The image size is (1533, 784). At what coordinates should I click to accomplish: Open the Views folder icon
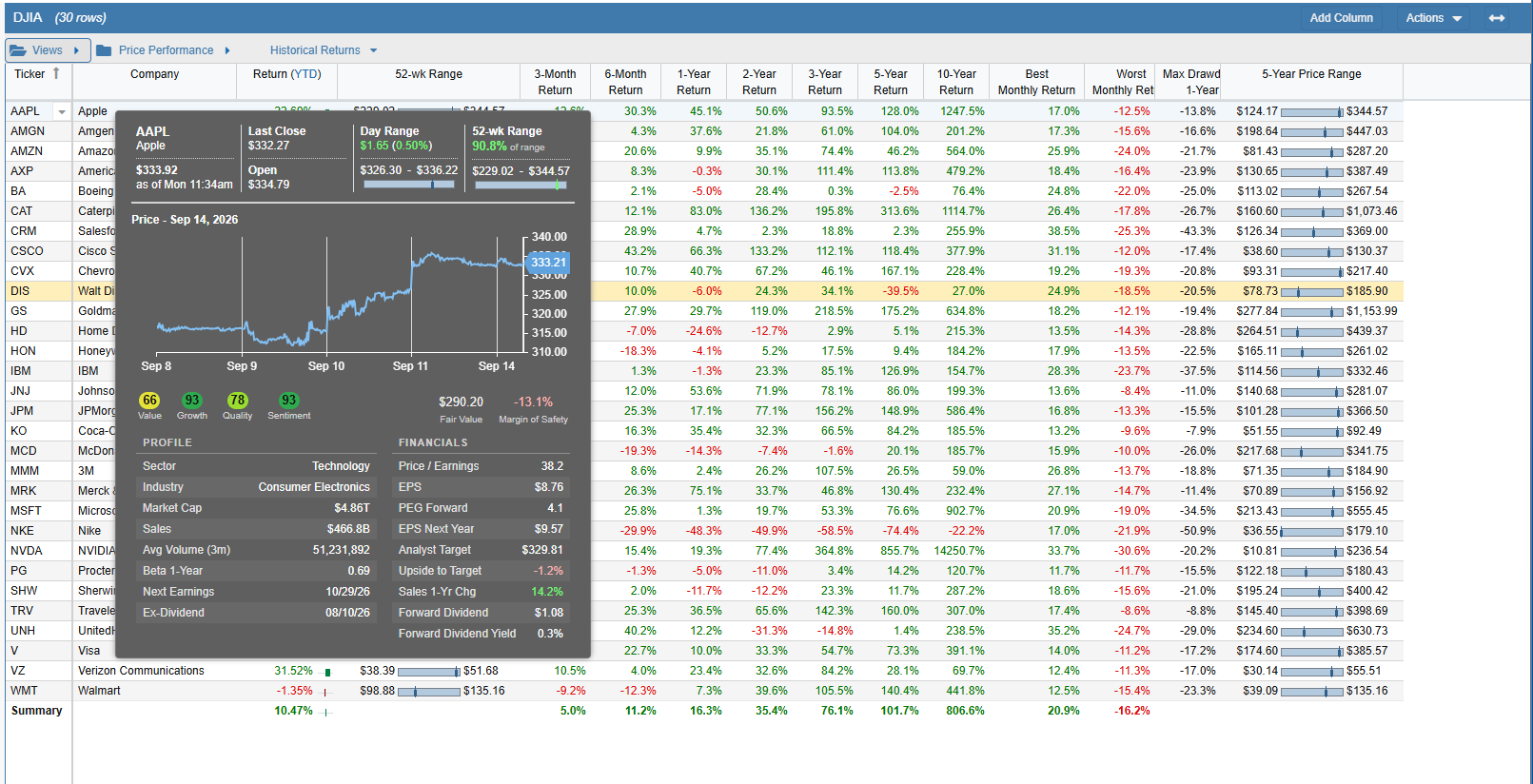[x=17, y=50]
